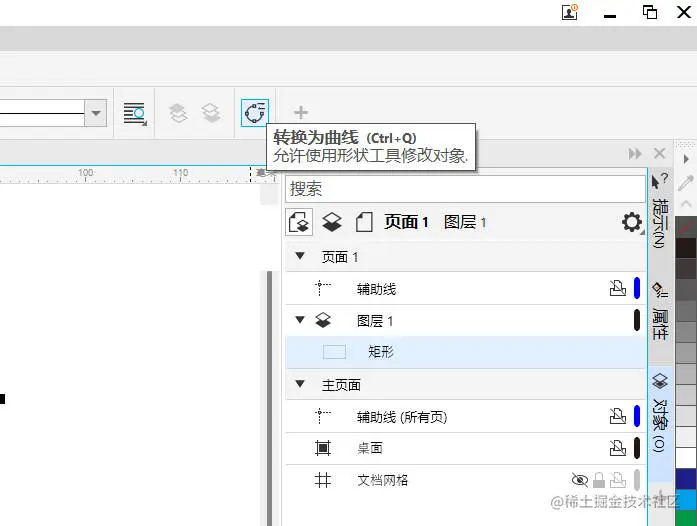
Task: Open the line style dropdown arrow
Action: click(x=96, y=113)
